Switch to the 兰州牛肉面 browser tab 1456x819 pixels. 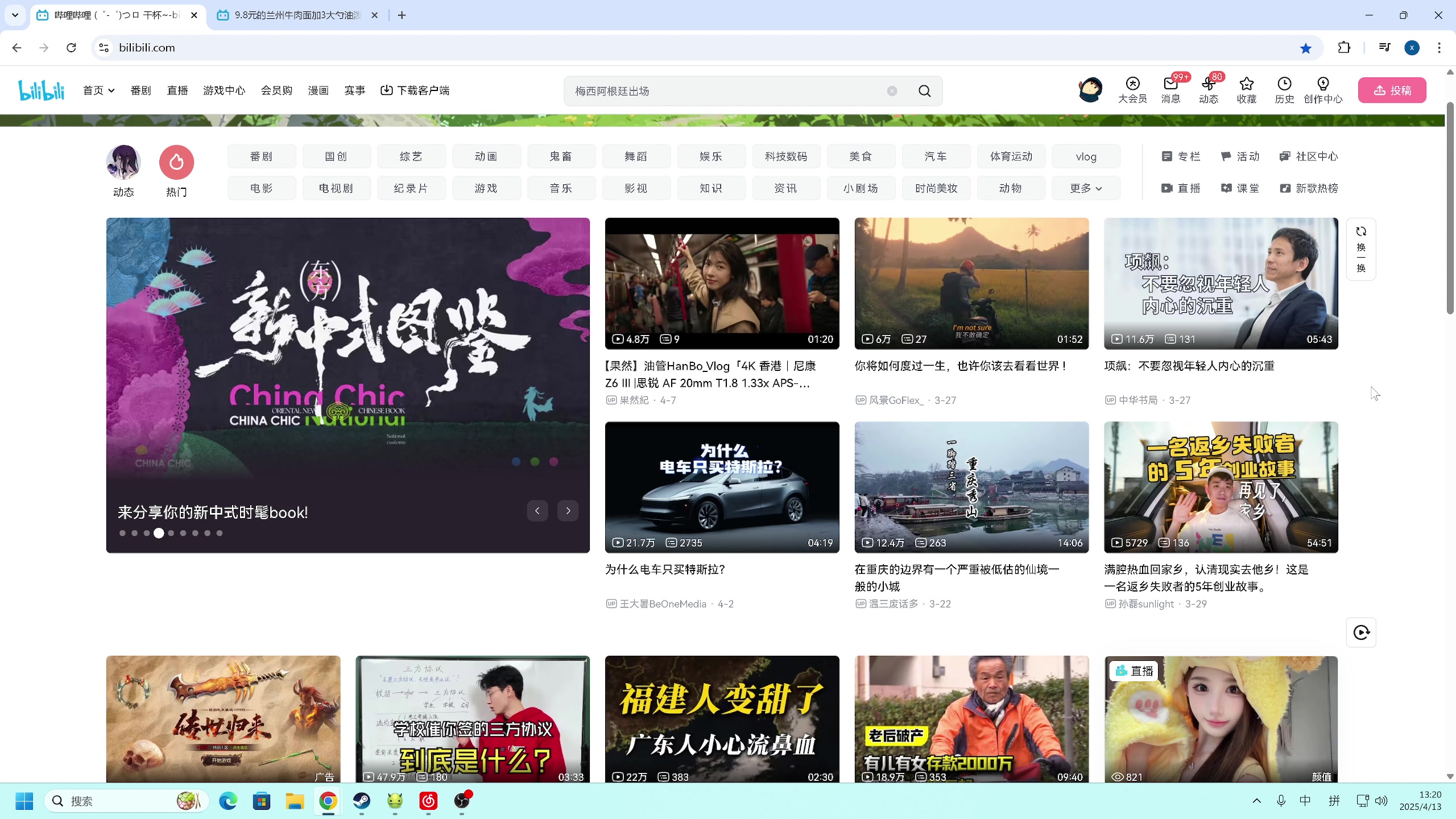click(297, 15)
